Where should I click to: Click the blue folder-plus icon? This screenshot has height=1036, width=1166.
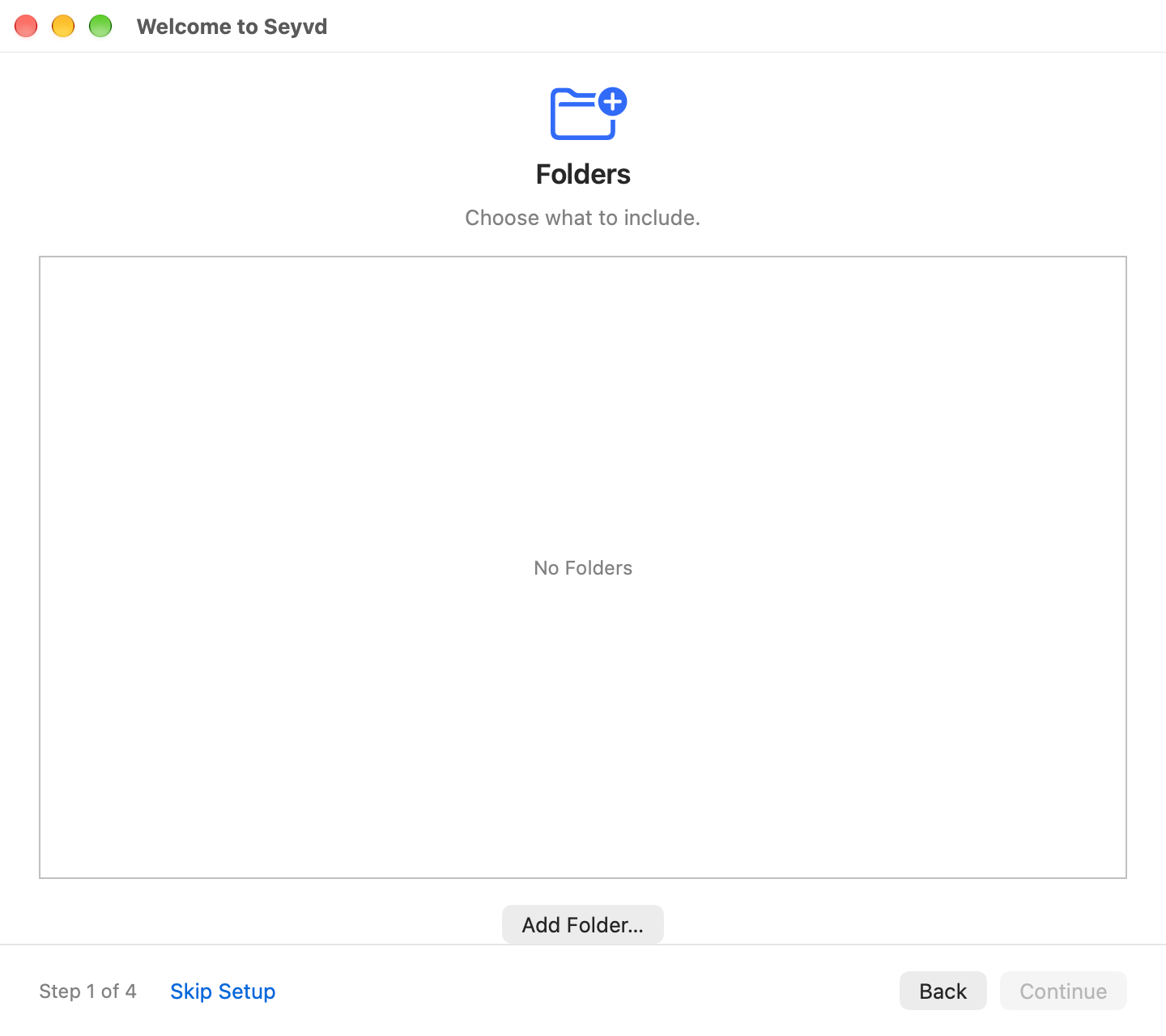(x=589, y=113)
